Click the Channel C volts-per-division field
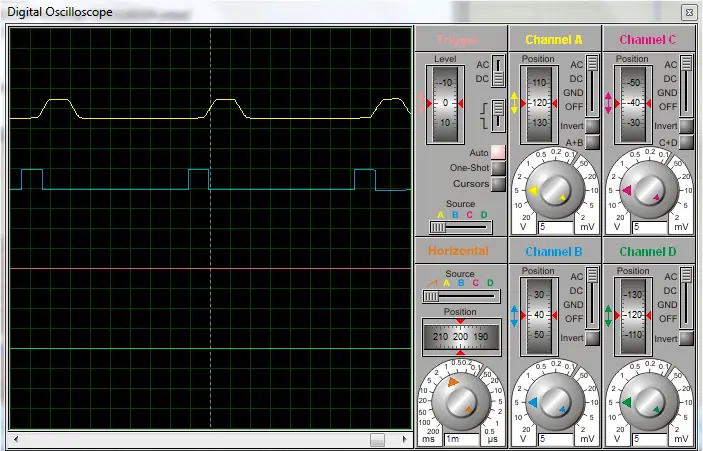703x451 pixels. 650,227
